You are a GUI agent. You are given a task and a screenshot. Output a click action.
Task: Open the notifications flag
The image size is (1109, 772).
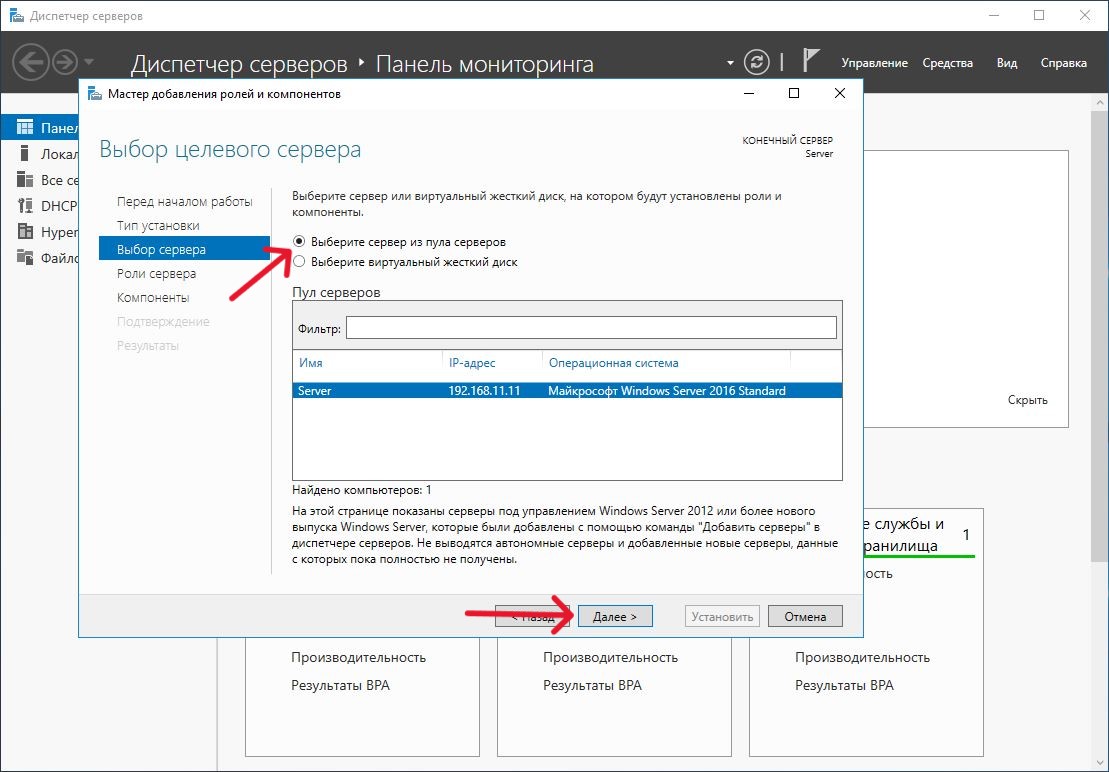click(x=809, y=62)
